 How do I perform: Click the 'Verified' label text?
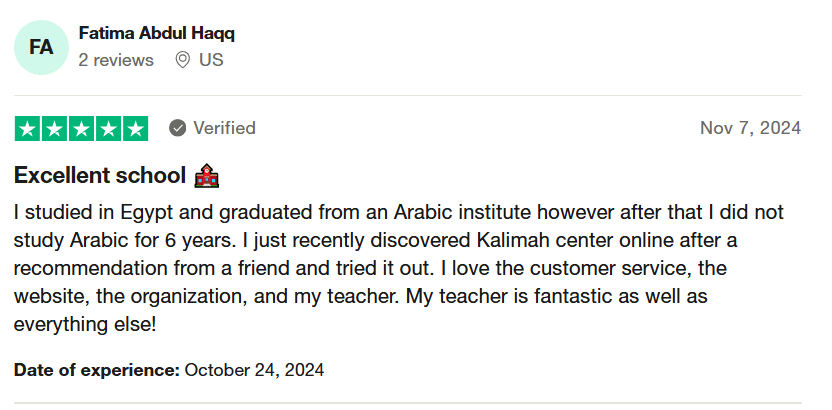tap(224, 128)
